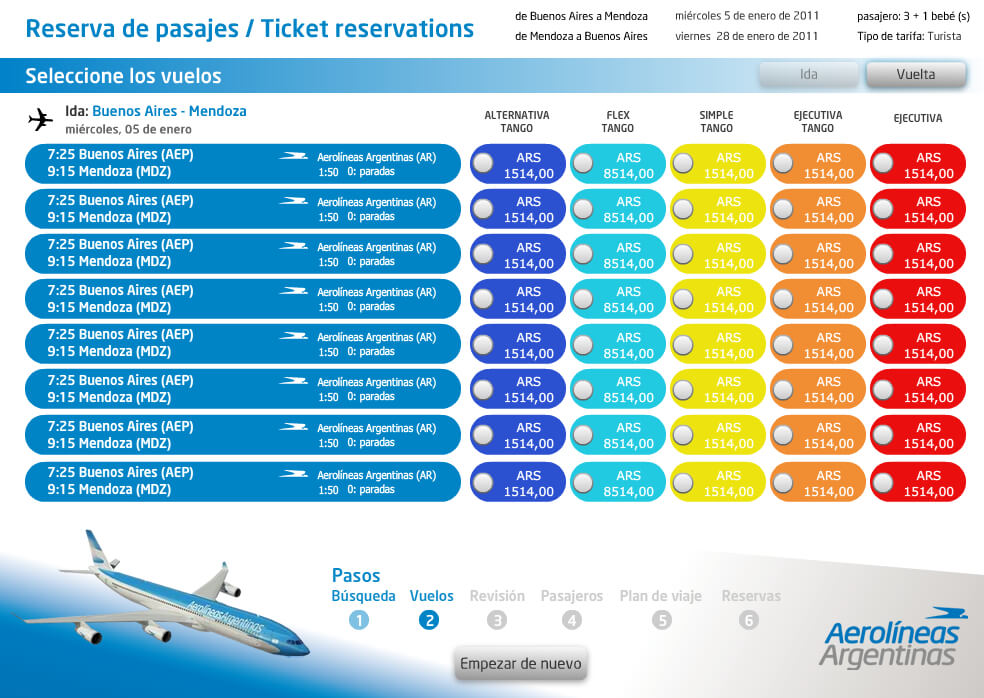Screen dimensions: 984x698
Task: Click the Aerolíneas Argentinas logo at bottom right
Action: tap(889, 638)
